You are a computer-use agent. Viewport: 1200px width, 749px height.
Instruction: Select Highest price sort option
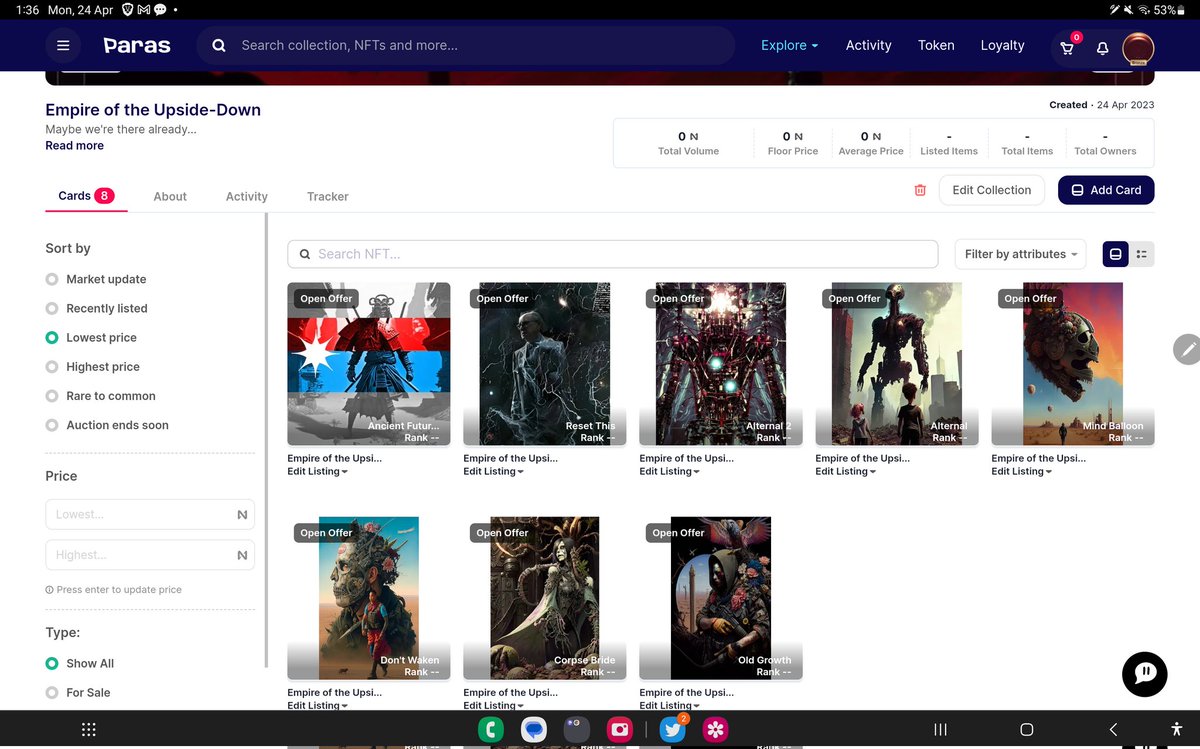pyautogui.click(x=92, y=367)
